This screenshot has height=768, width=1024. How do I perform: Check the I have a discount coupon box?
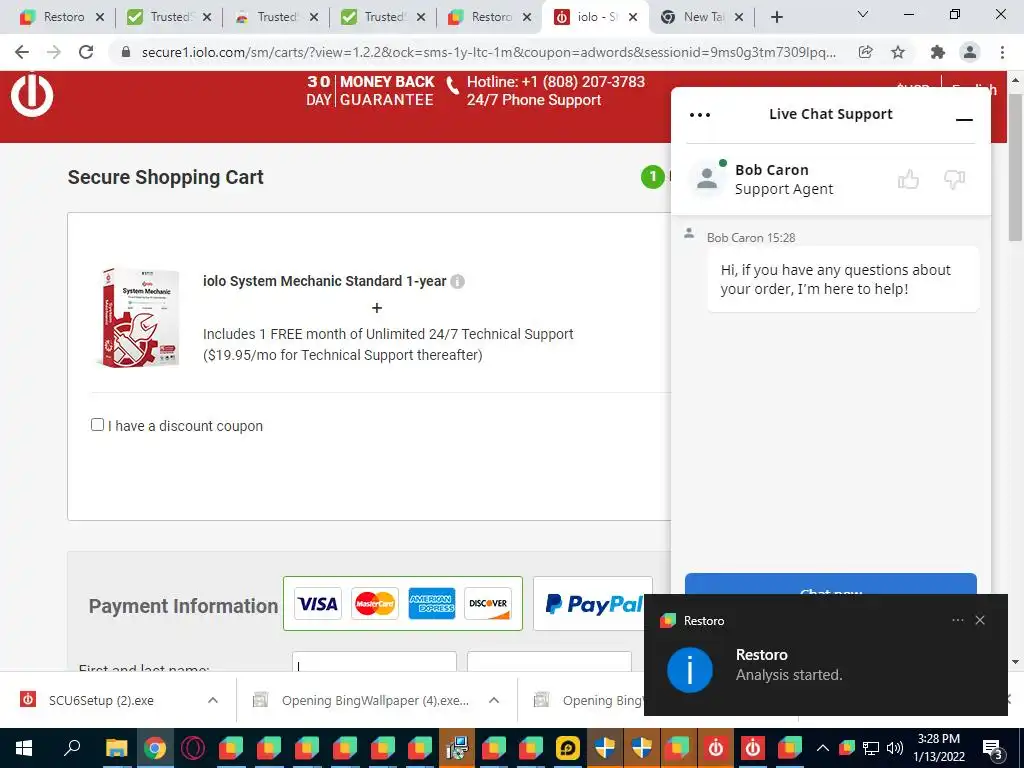(97, 424)
